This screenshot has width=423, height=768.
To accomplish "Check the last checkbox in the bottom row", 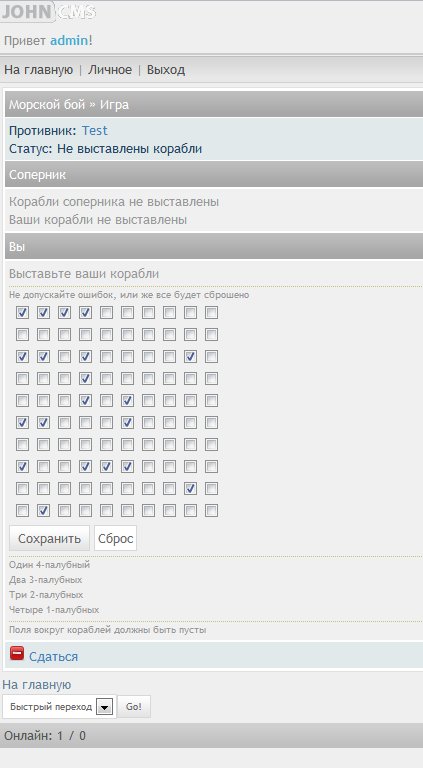I will 212,511.
